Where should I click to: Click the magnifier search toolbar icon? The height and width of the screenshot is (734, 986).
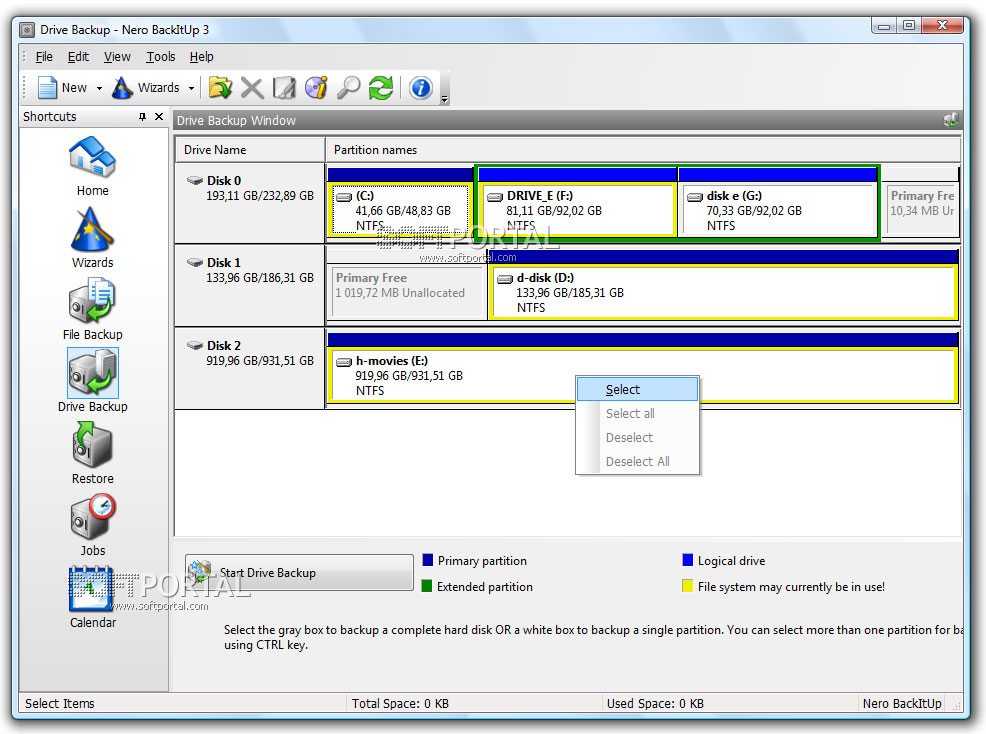(348, 88)
